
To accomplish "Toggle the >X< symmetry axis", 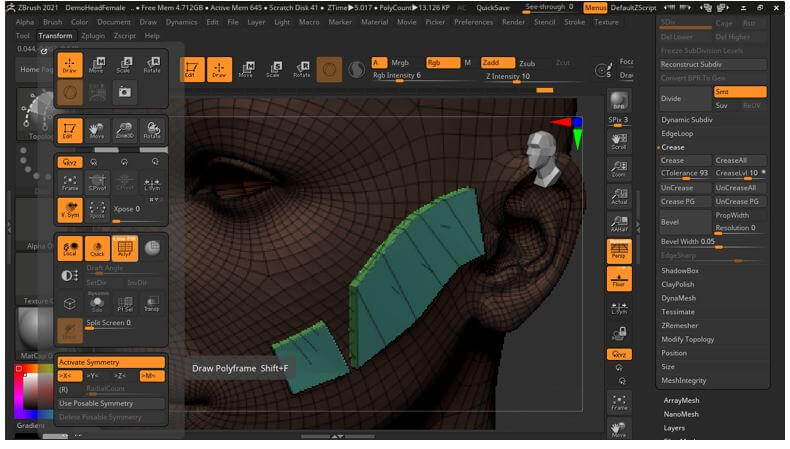I will 70,375.
